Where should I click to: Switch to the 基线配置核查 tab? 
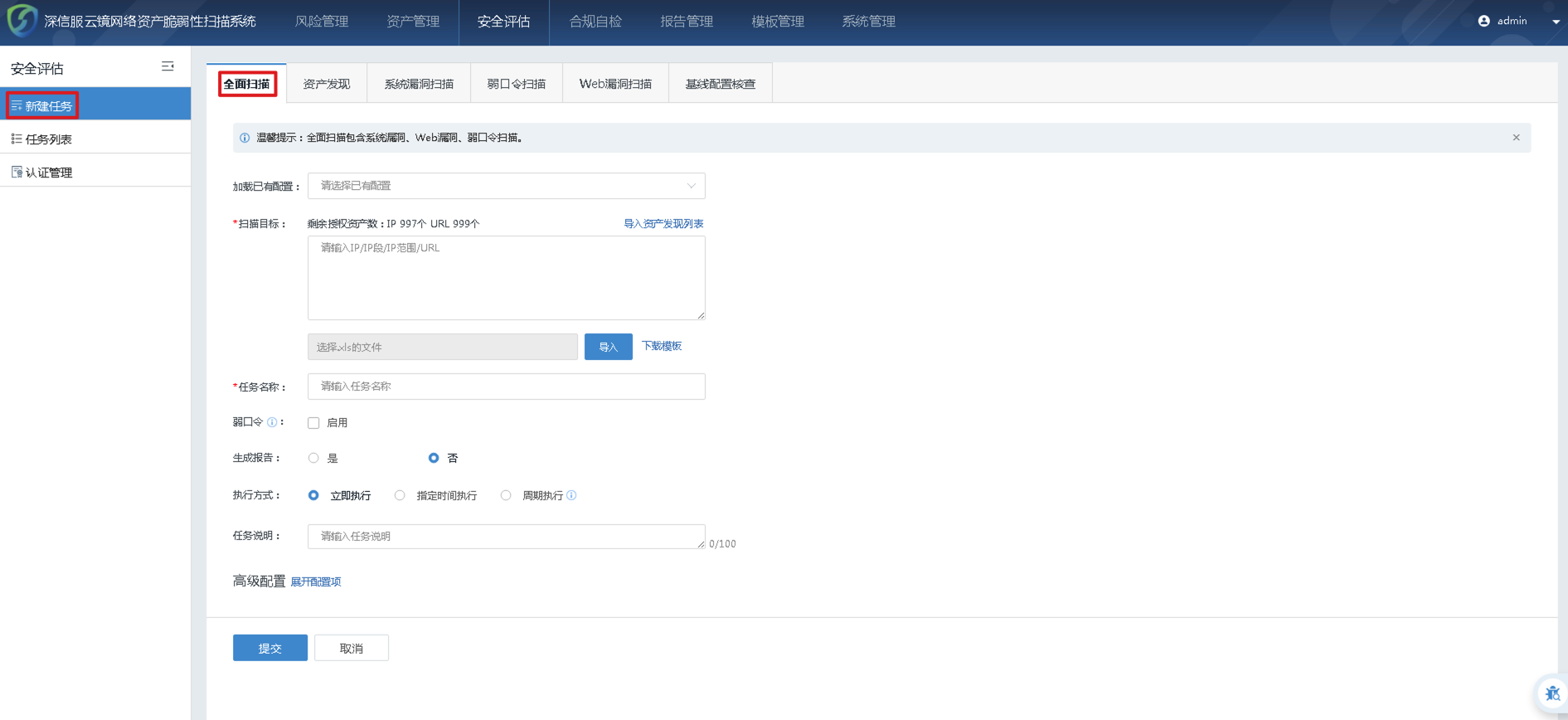tap(721, 84)
